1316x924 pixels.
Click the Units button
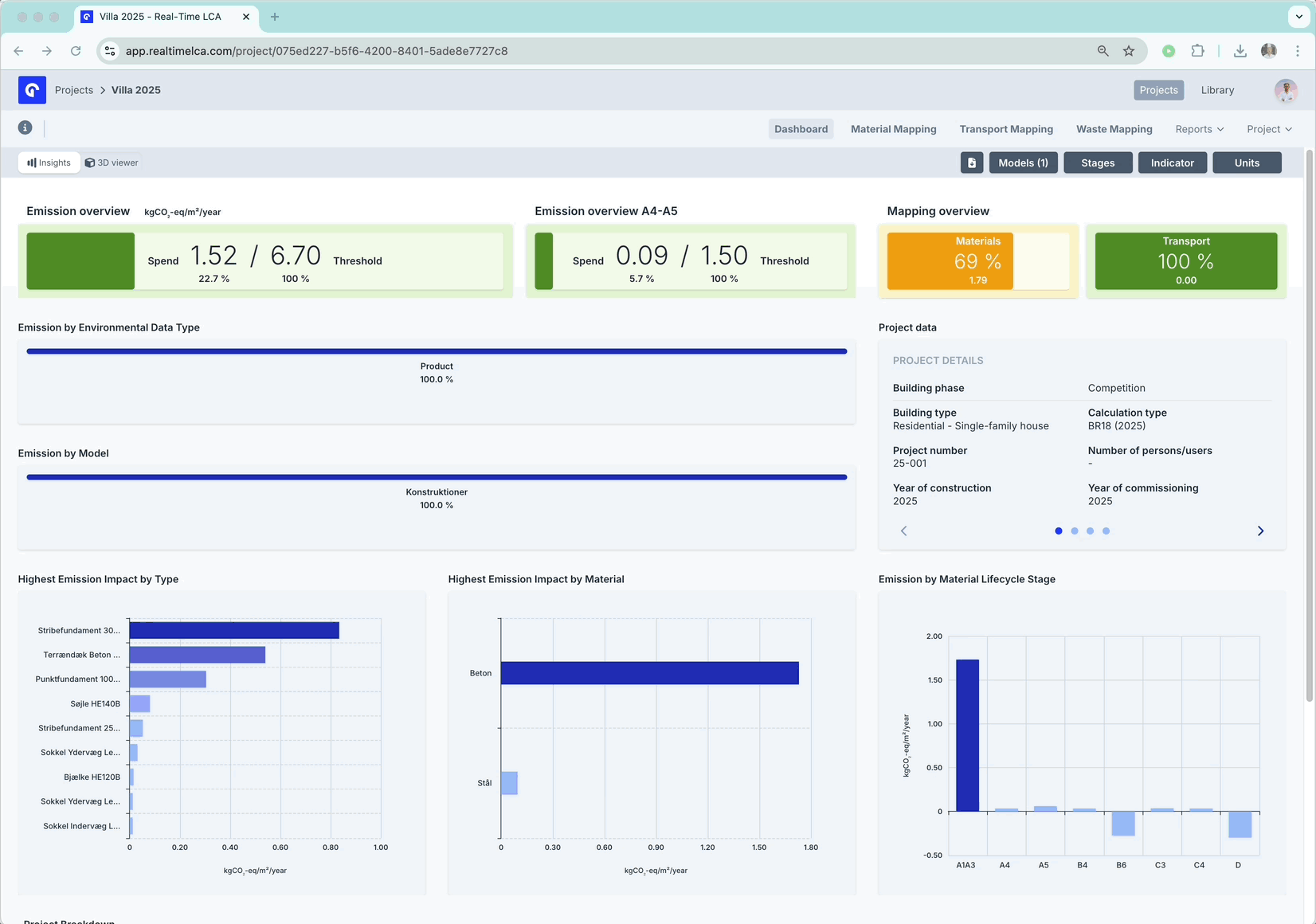point(1247,162)
